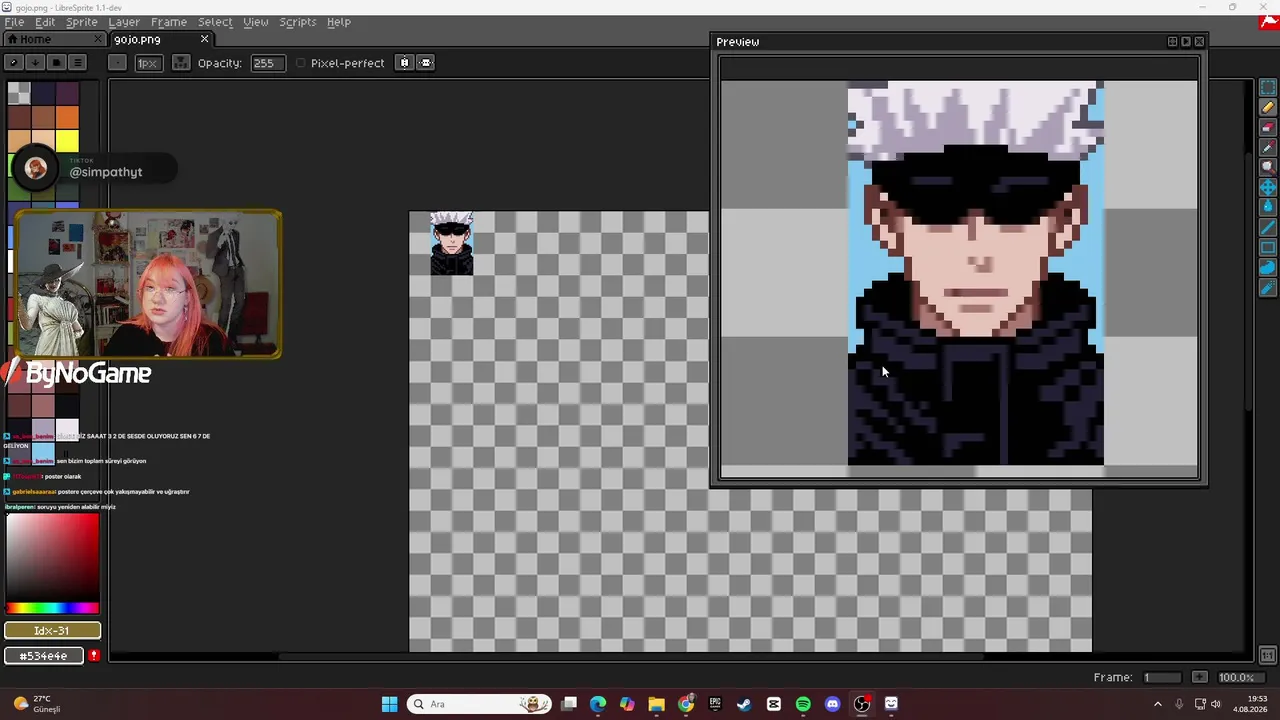
Task: Pick the transparent checkered palette swatch
Action: pyautogui.click(x=19, y=94)
